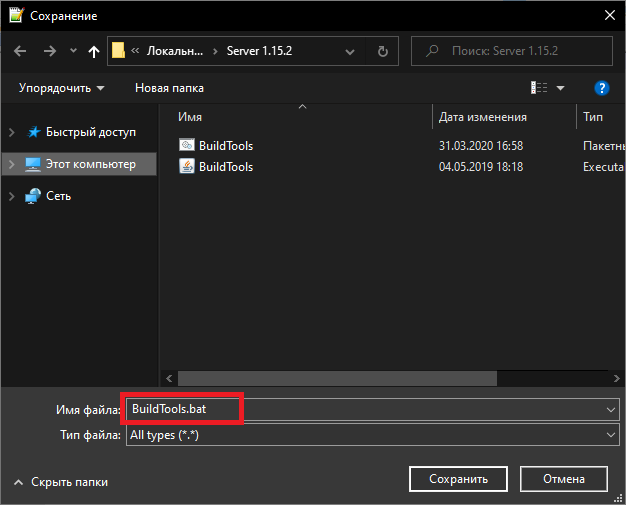Go up one folder level
Image resolution: width=626 pixels, height=505 pixels.
(94, 51)
